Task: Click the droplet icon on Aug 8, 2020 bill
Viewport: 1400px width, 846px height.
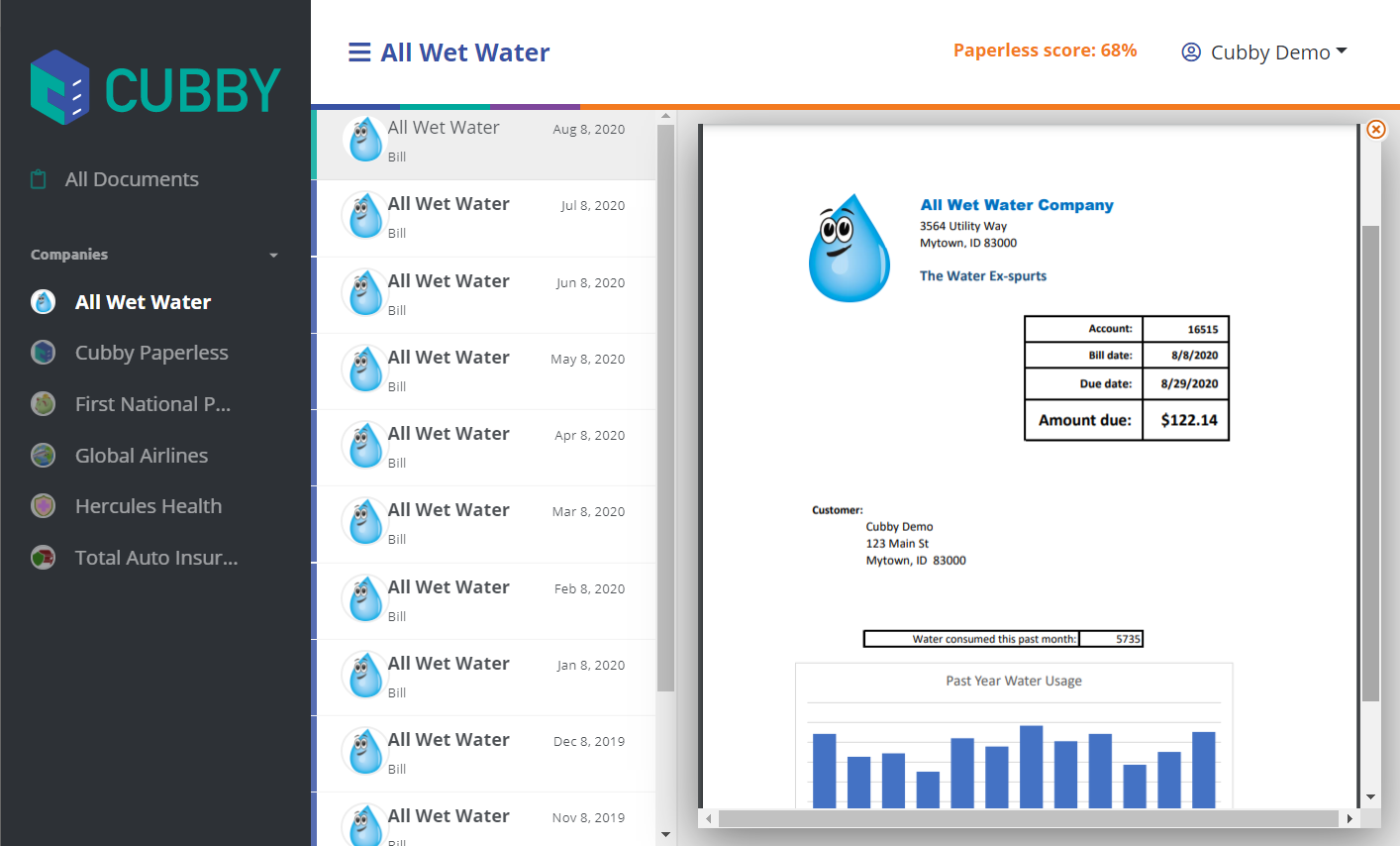Action: 364,139
